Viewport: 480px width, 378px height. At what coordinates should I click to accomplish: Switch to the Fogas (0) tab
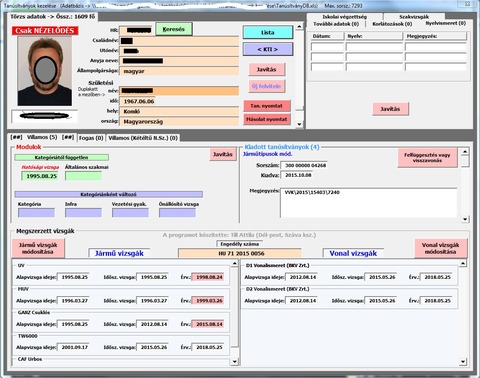[x=91, y=138]
